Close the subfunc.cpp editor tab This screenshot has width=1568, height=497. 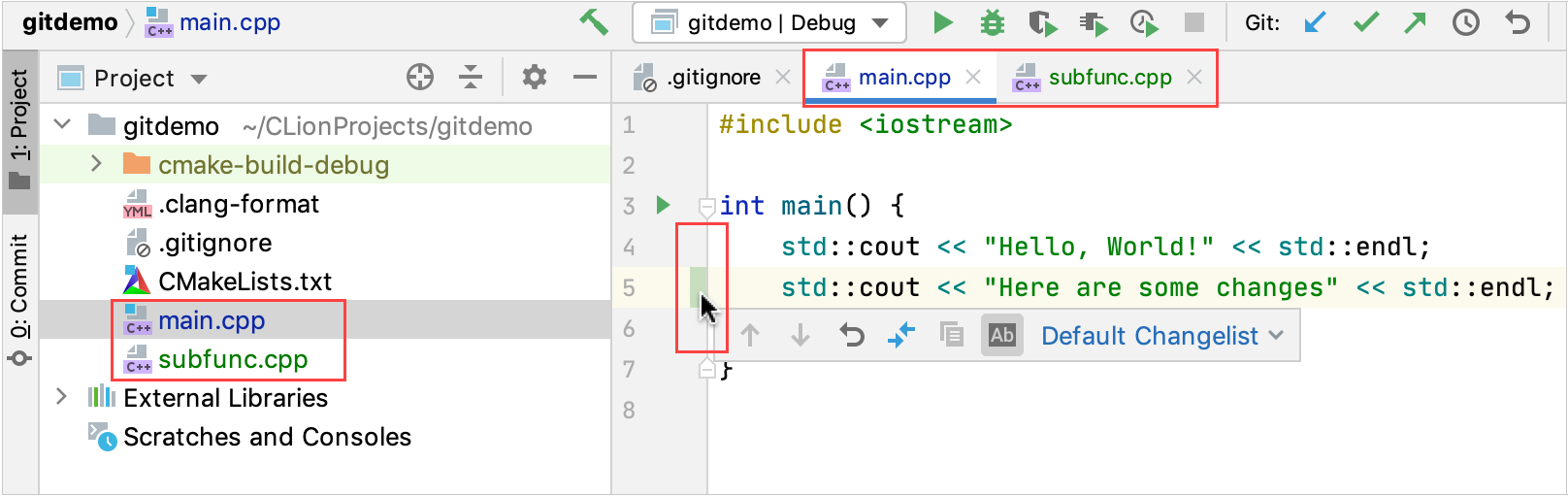point(1194,77)
